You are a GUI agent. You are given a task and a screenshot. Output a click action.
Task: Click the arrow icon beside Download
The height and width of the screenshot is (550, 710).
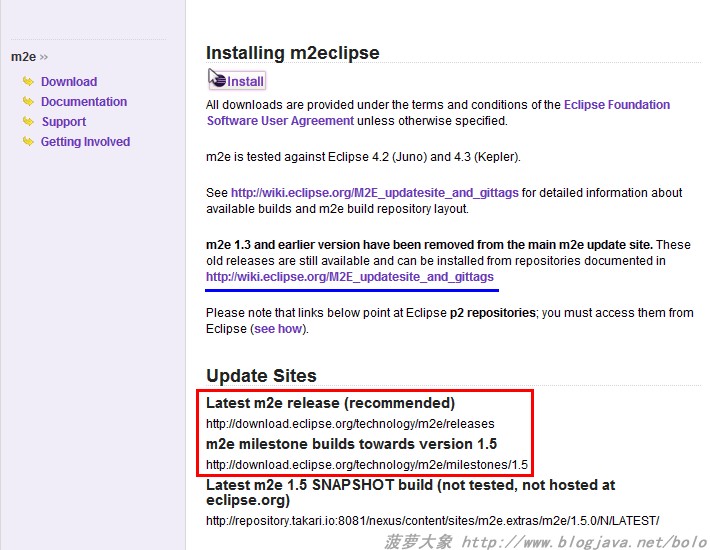coord(28,81)
